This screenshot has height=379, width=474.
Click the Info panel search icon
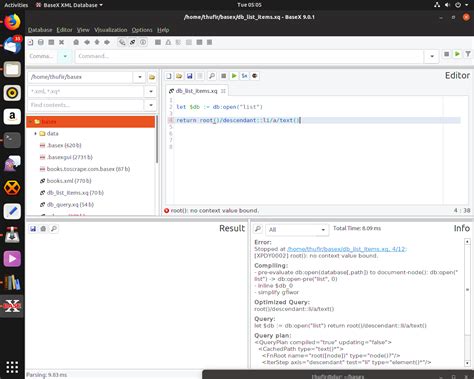258,229
